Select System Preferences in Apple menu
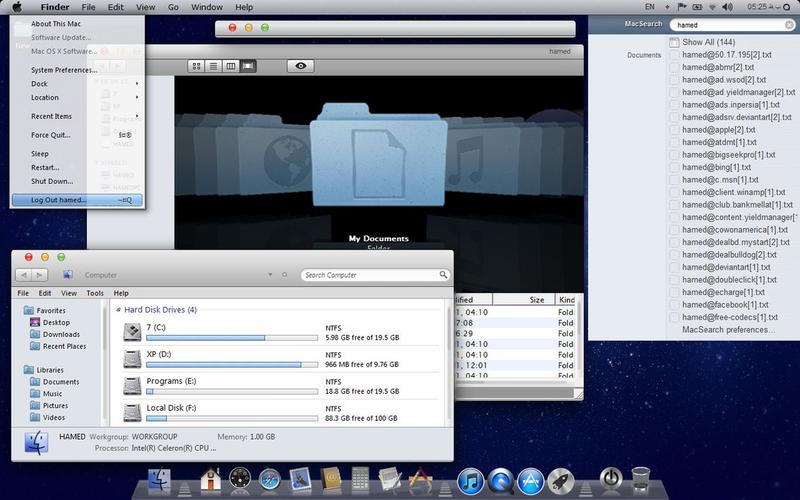Viewport: 800px width, 500px height. 64,70
